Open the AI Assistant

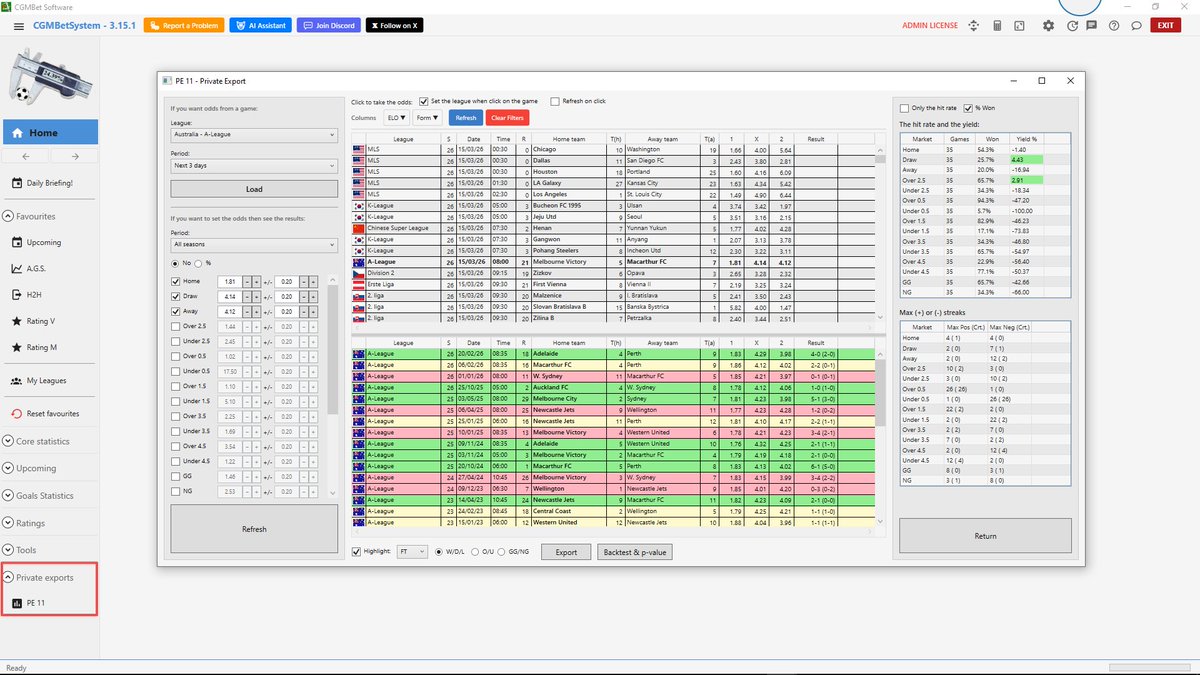[260, 25]
